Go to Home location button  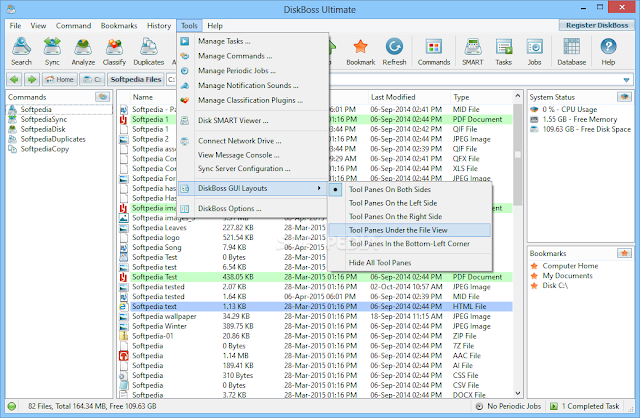coord(60,79)
